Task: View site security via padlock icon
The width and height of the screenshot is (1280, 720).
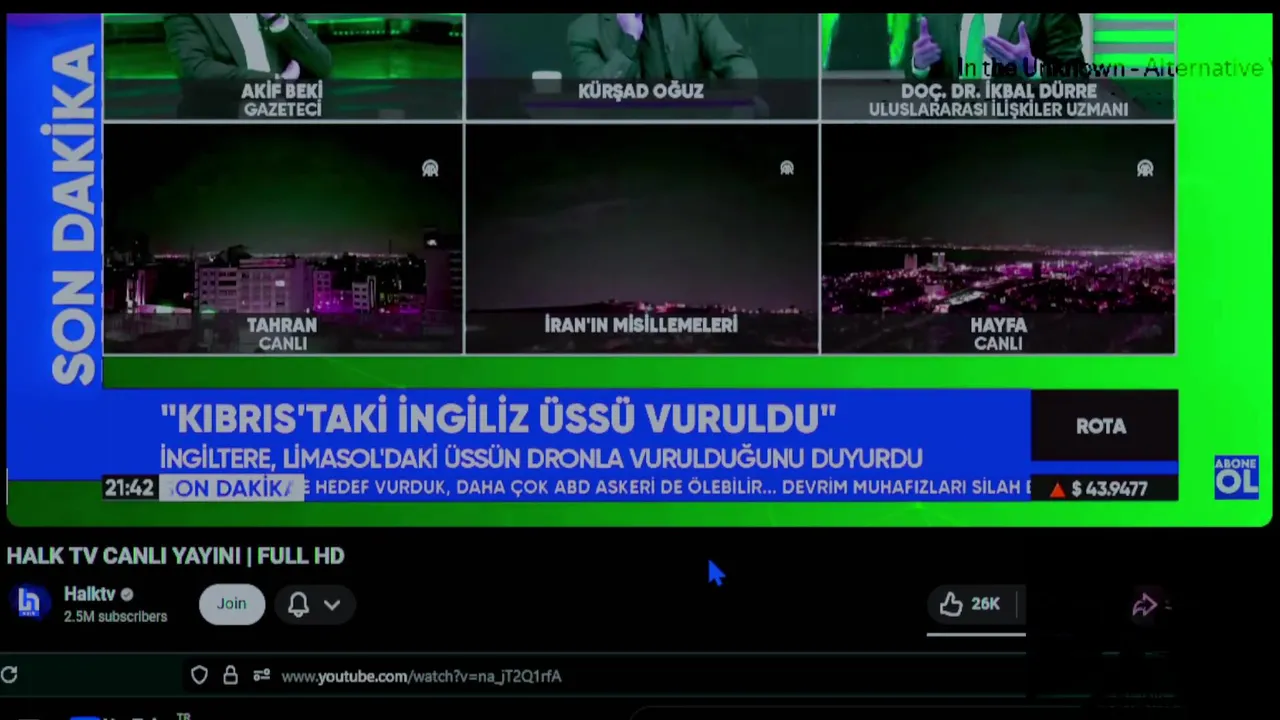Action: pyautogui.click(x=230, y=676)
